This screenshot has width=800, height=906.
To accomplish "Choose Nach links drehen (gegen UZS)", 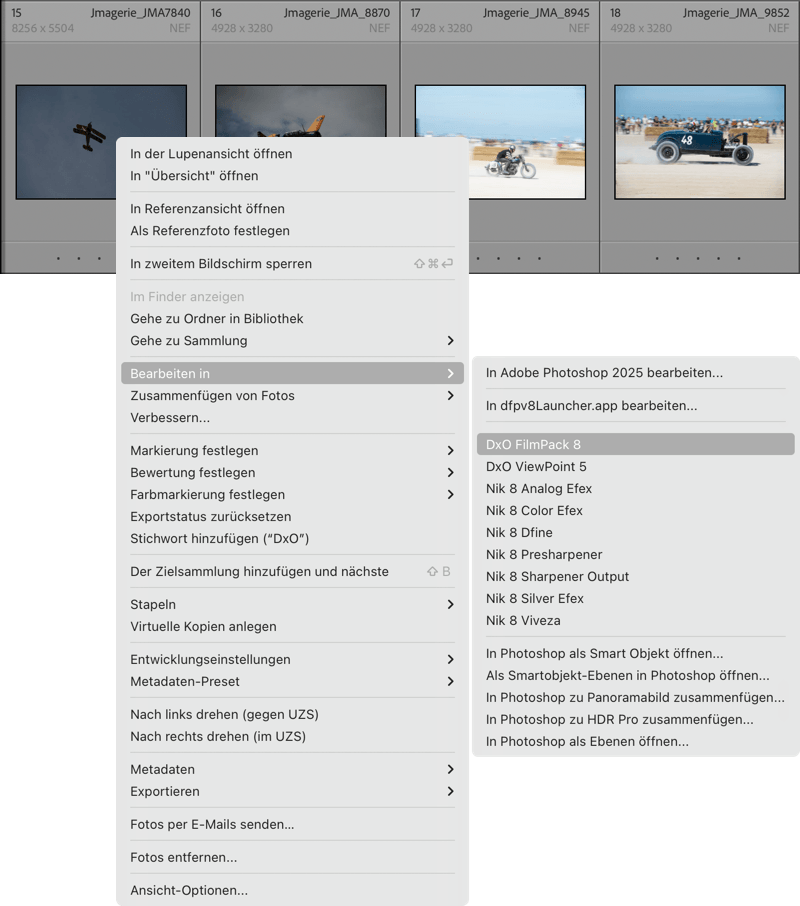I will (x=224, y=715).
